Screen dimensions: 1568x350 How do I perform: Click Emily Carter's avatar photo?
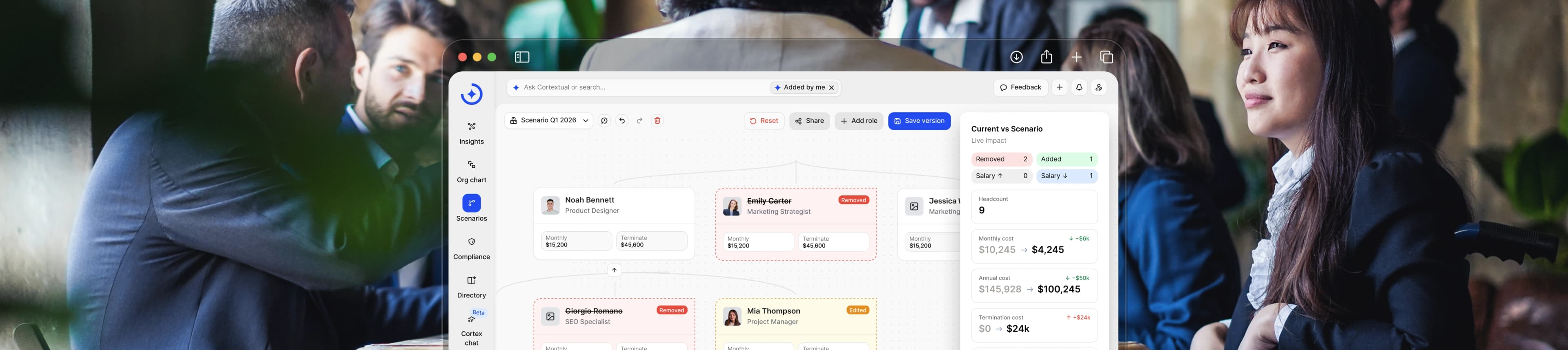point(732,206)
